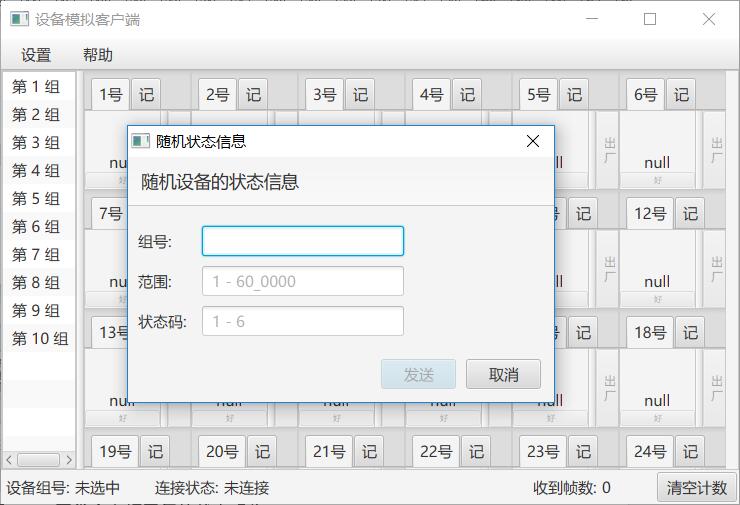Screen dimensions: 740x505
Task: Maximize the 设备模拟客户端 window
Action: [x=650, y=19]
